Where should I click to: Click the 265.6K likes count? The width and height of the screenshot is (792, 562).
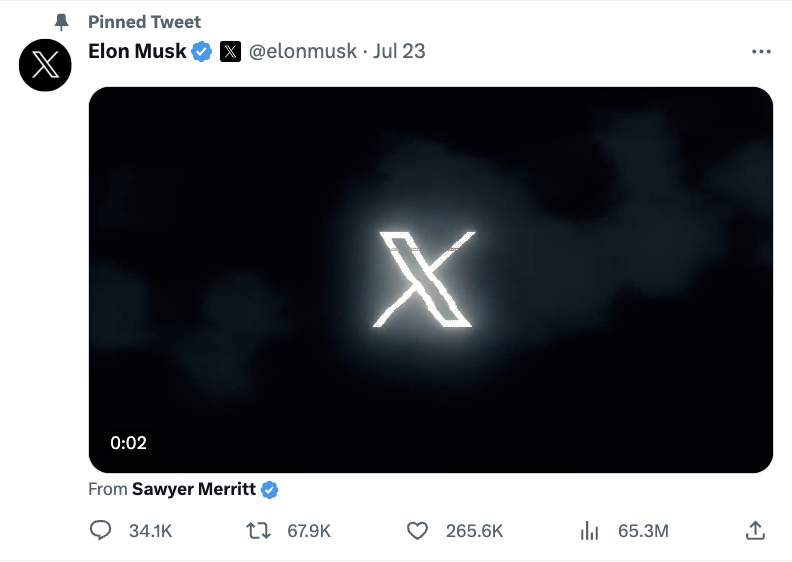474,530
